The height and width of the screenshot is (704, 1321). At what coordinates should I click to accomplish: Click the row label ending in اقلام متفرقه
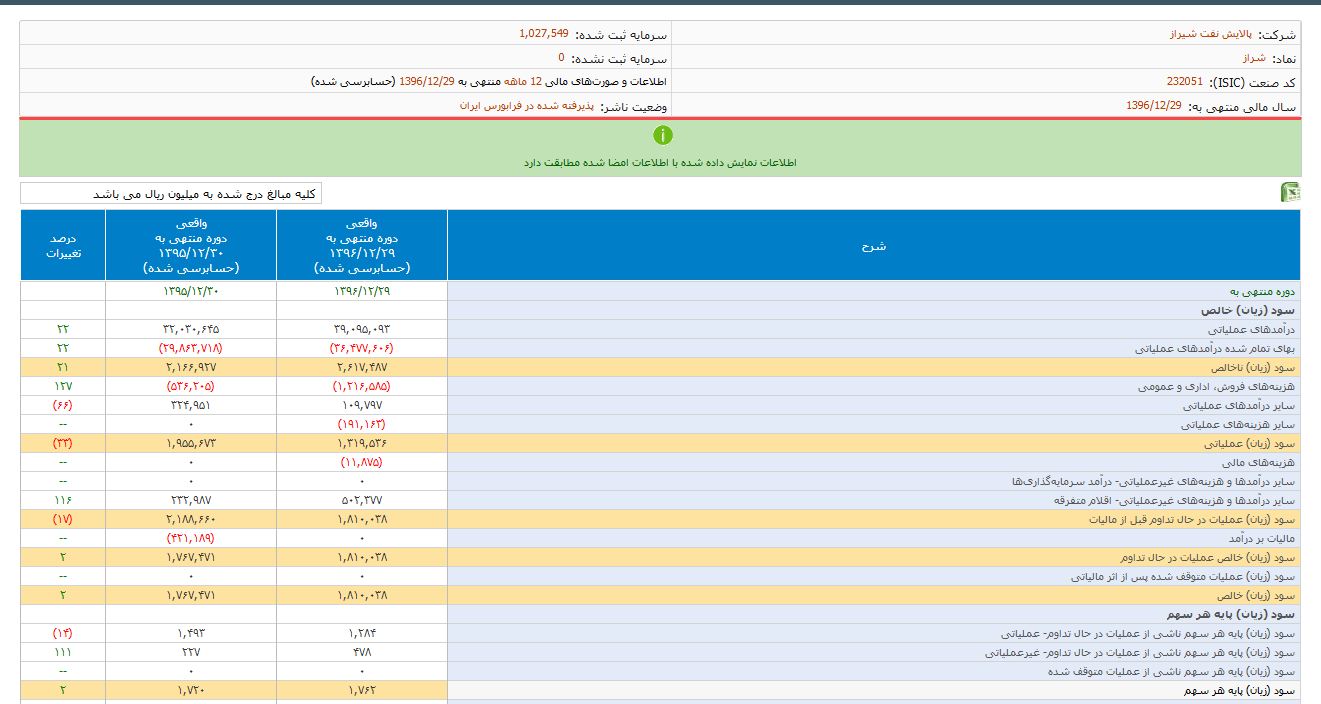(x=1175, y=500)
